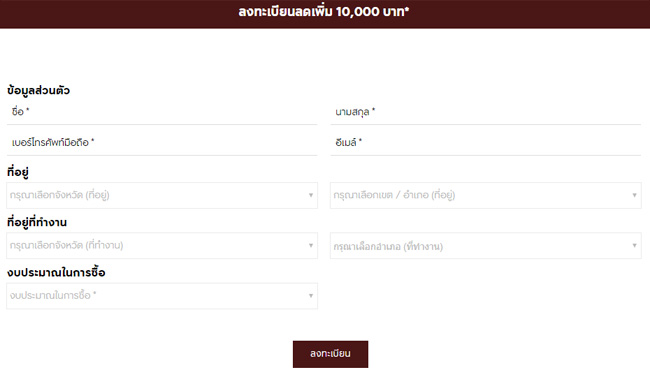Image resolution: width=650 pixels, height=370 pixels.
Task: Click the bold งบประมาณในการซื้อ heading
Action: point(56,273)
